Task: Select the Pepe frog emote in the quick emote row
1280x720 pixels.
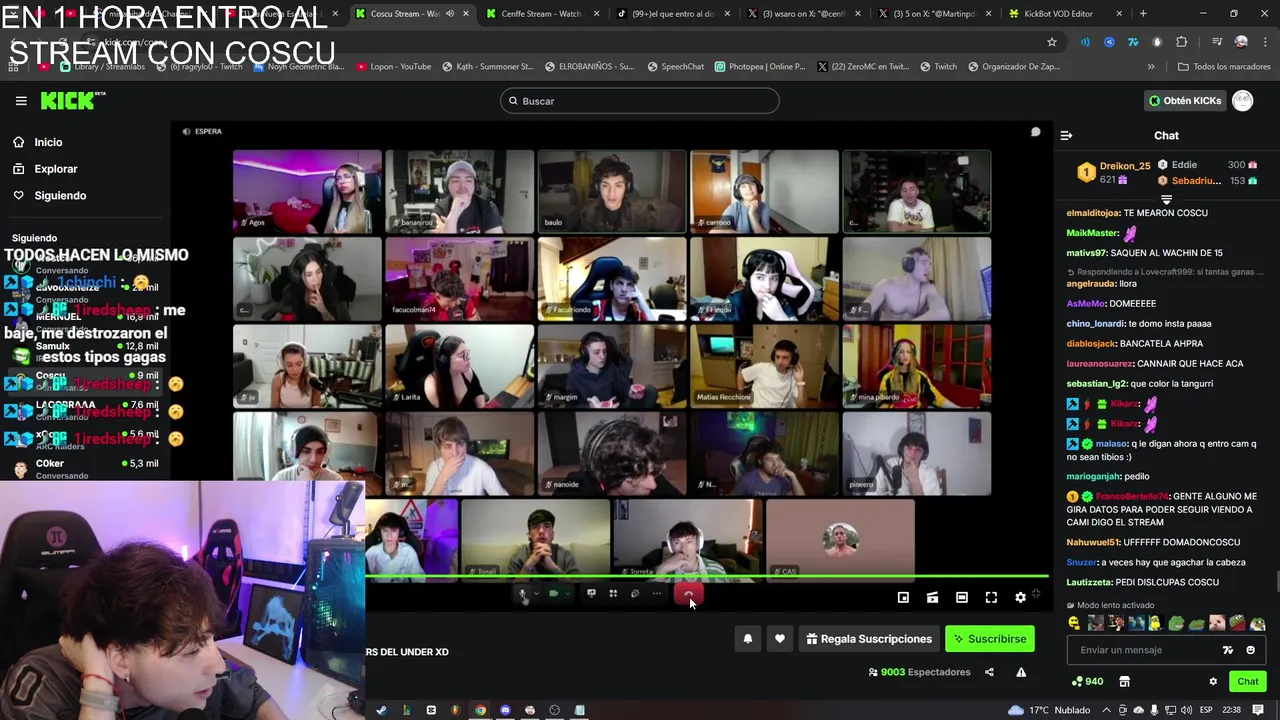Action: click(x=1176, y=623)
